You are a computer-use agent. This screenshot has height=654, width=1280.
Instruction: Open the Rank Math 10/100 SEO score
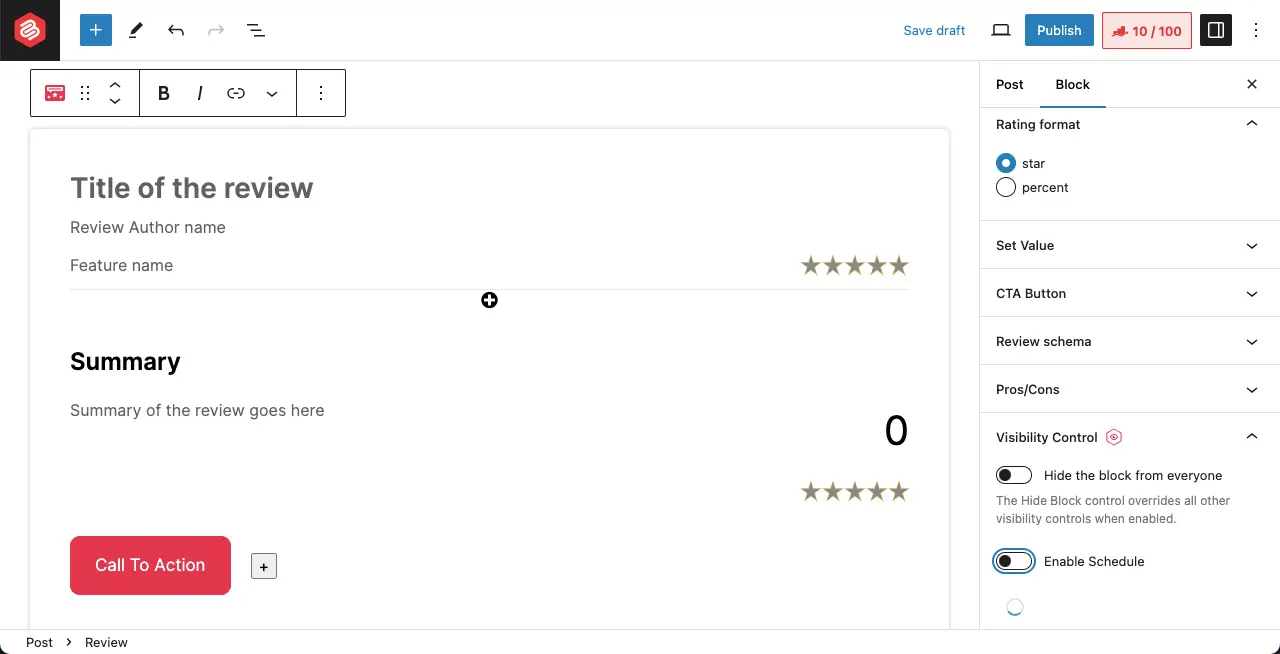click(1146, 30)
